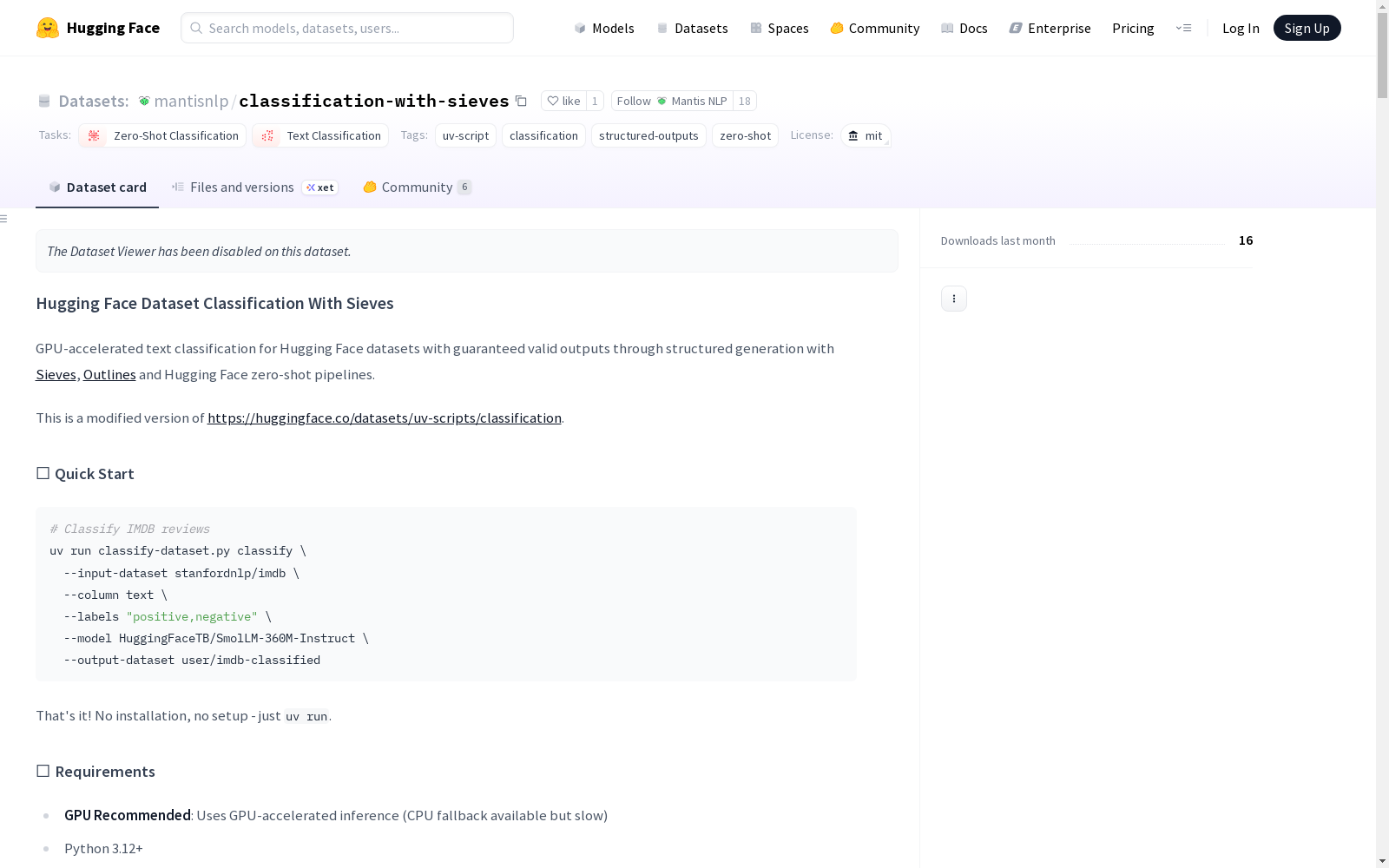Select the classification tag
Image resolution: width=1389 pixels, height=868 pixels.
tap(543, 135)
